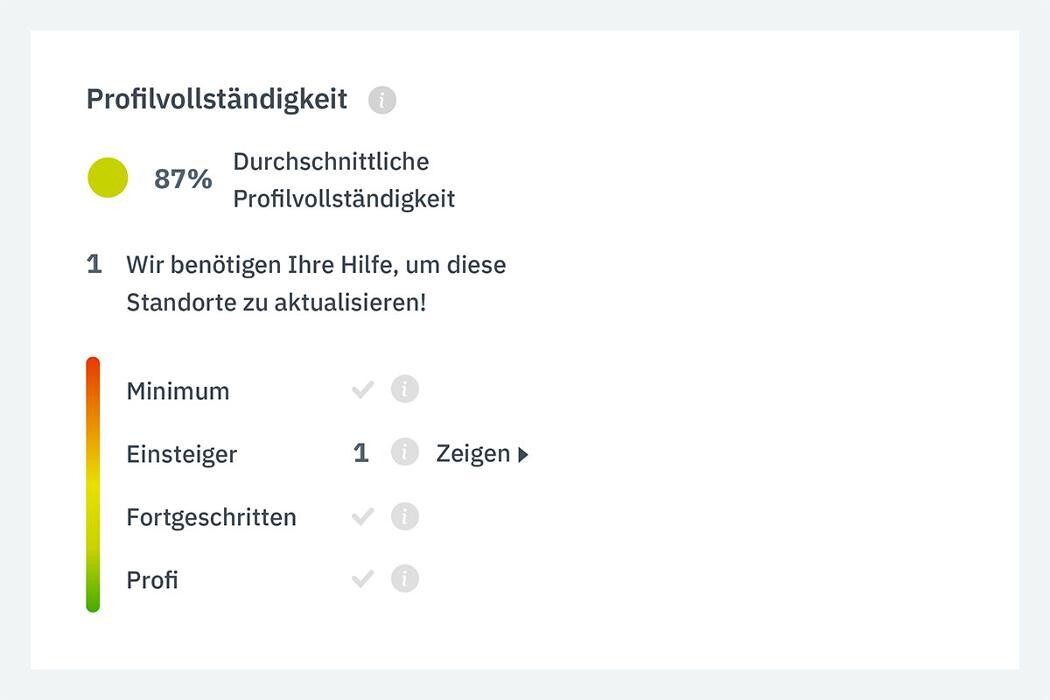Expand using the arrow after Zeigen
Viewport: 1050px width, 700px height.
523,455
